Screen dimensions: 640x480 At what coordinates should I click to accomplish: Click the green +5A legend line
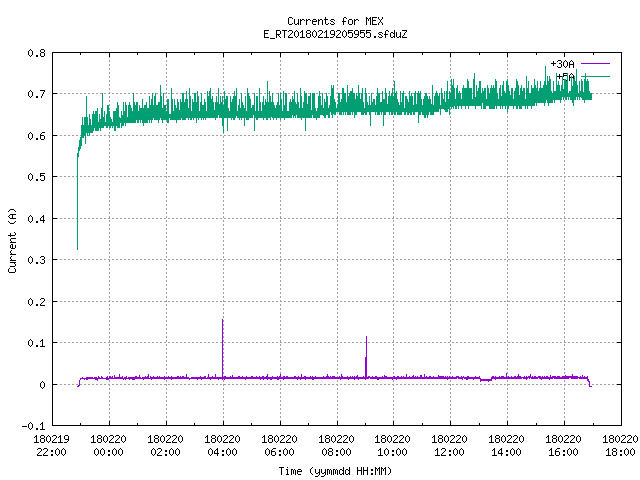[x=595, y=76]
